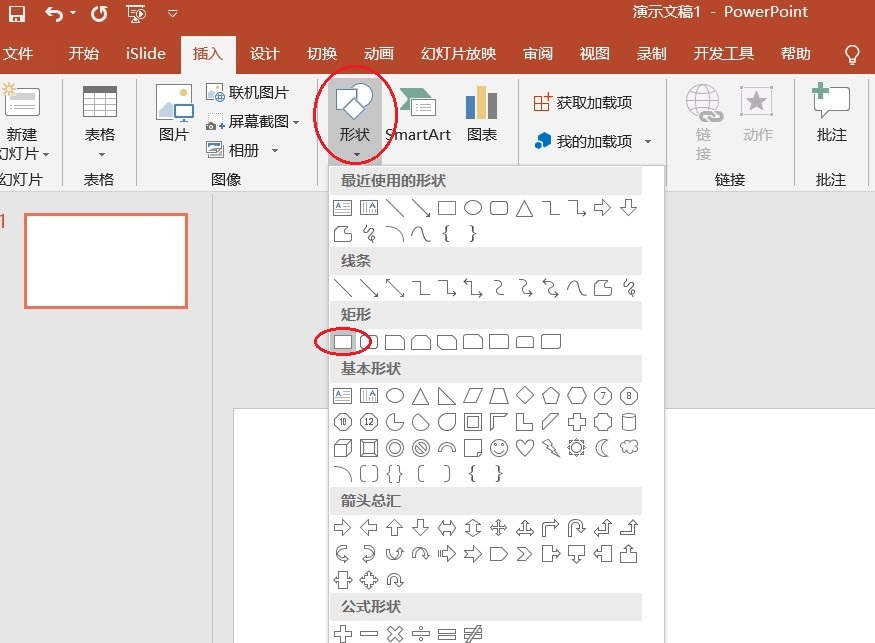Click the 图片 insert button
Image resolution: width=875 pixels, height=643 pixels.
click(174, 113)
